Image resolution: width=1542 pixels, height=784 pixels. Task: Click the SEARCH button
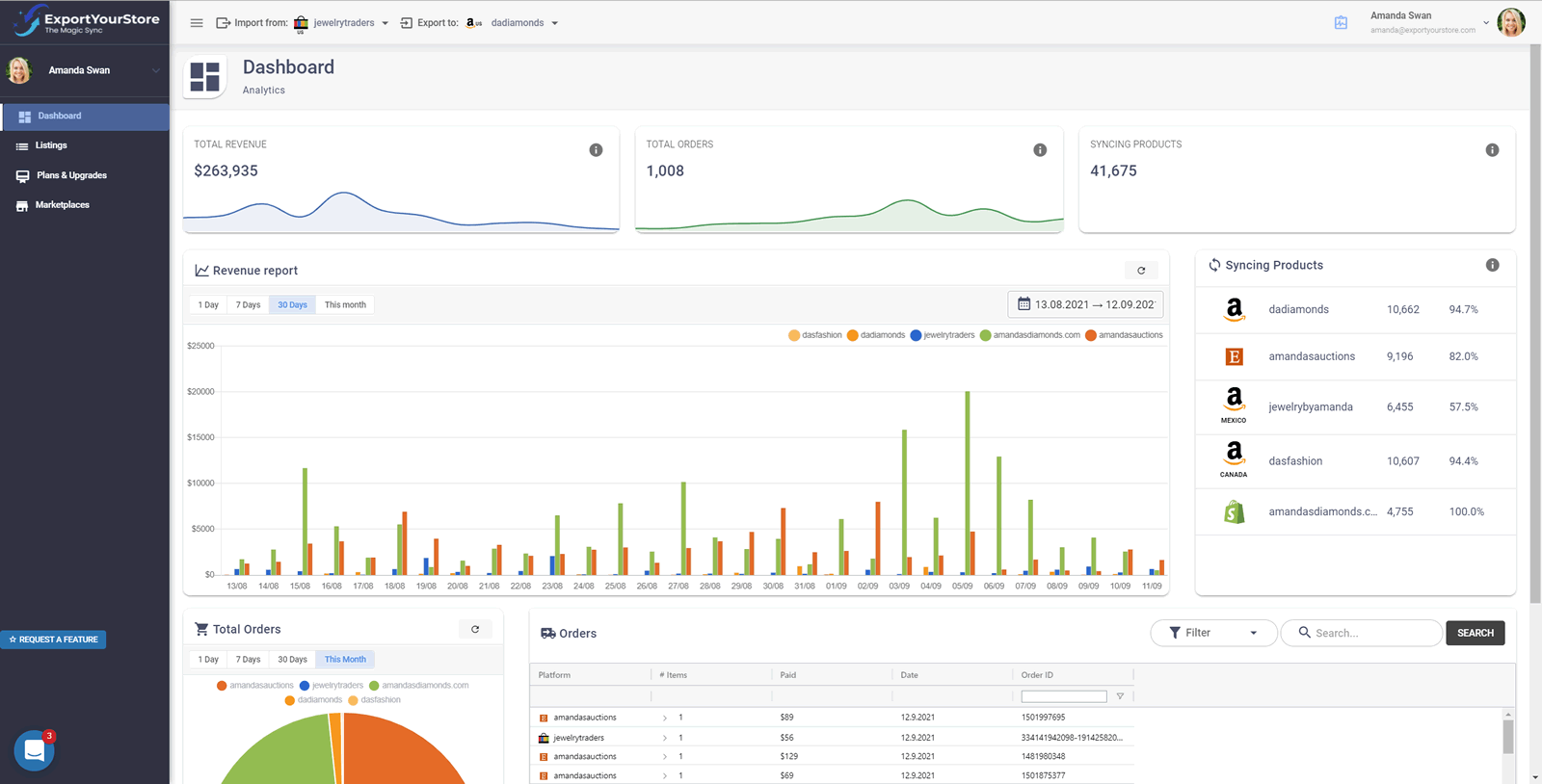click(x=1475, y=633)
